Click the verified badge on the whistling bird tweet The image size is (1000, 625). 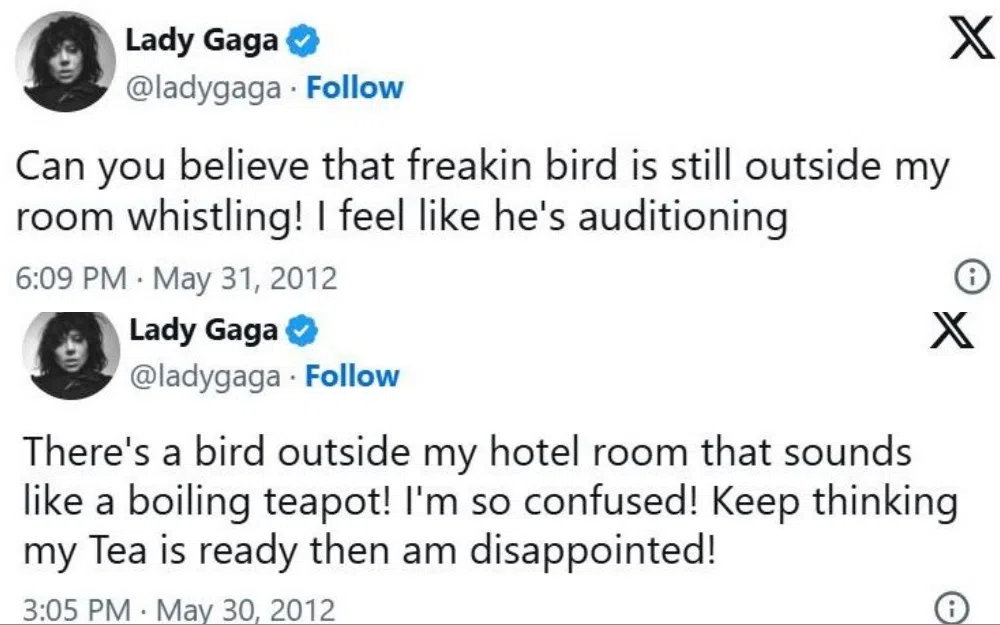pyautogui.click(x=303, y=41)
